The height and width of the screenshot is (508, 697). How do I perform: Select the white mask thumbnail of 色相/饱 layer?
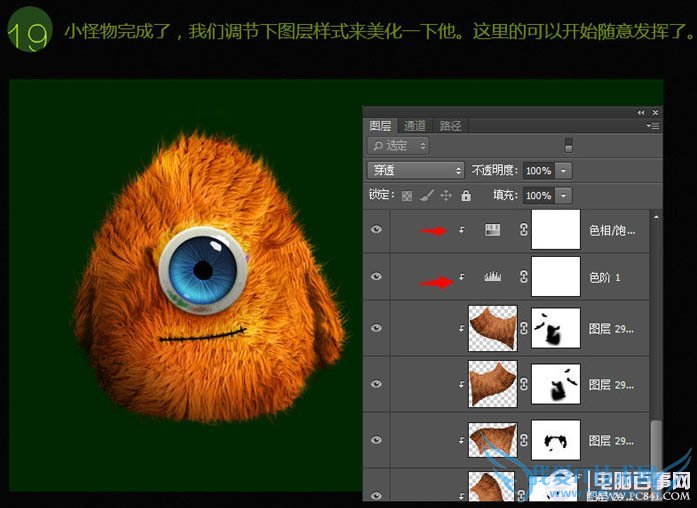tap(556, 230)
